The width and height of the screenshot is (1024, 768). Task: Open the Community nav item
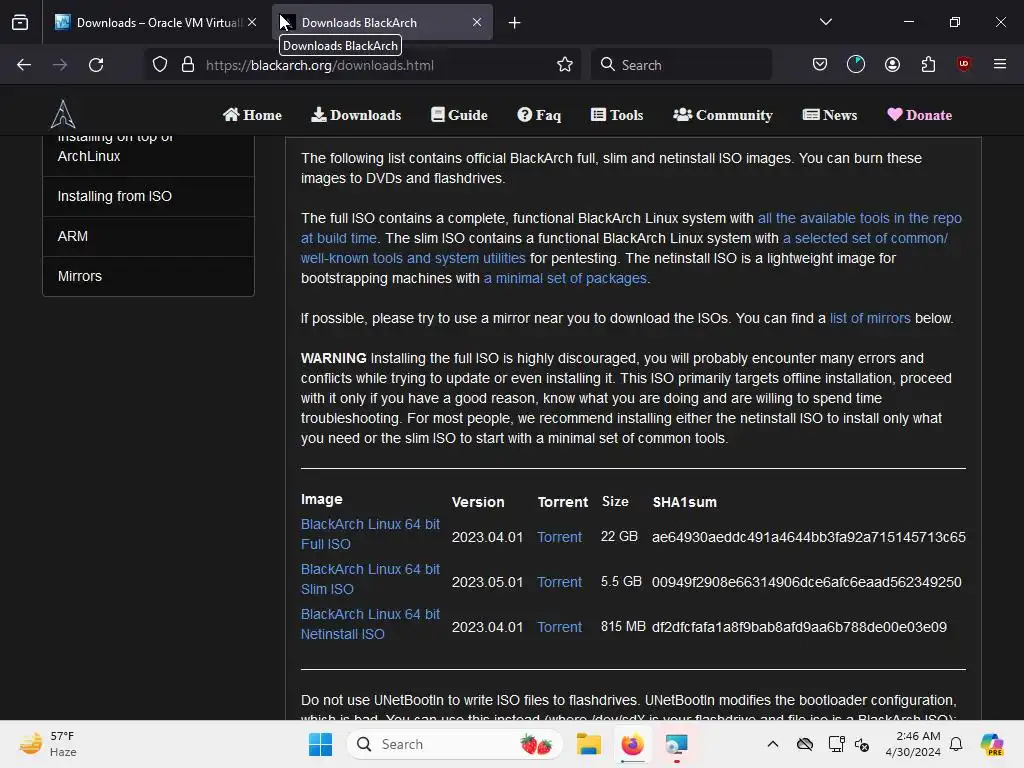coord(723,115)
